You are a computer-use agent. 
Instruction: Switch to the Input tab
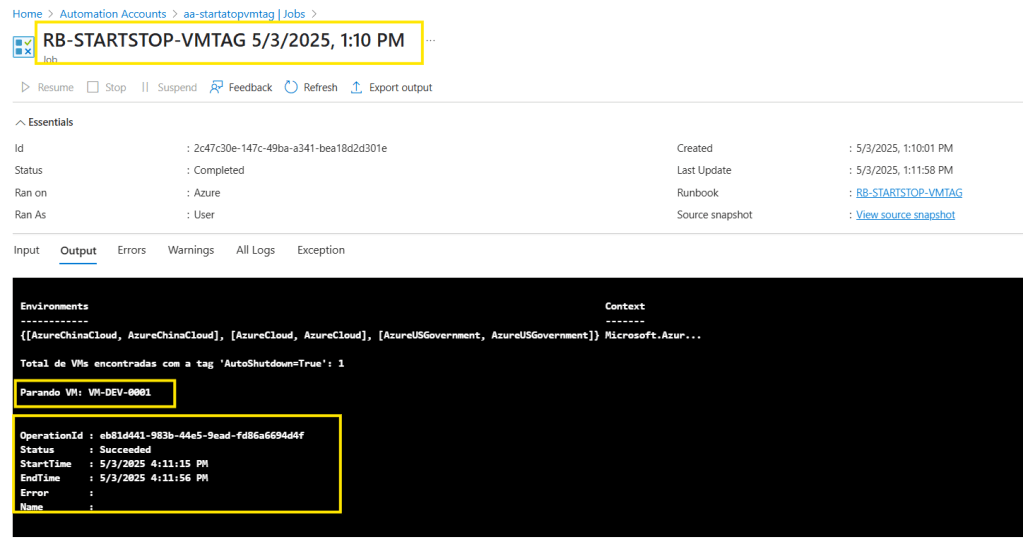point(27,250)
